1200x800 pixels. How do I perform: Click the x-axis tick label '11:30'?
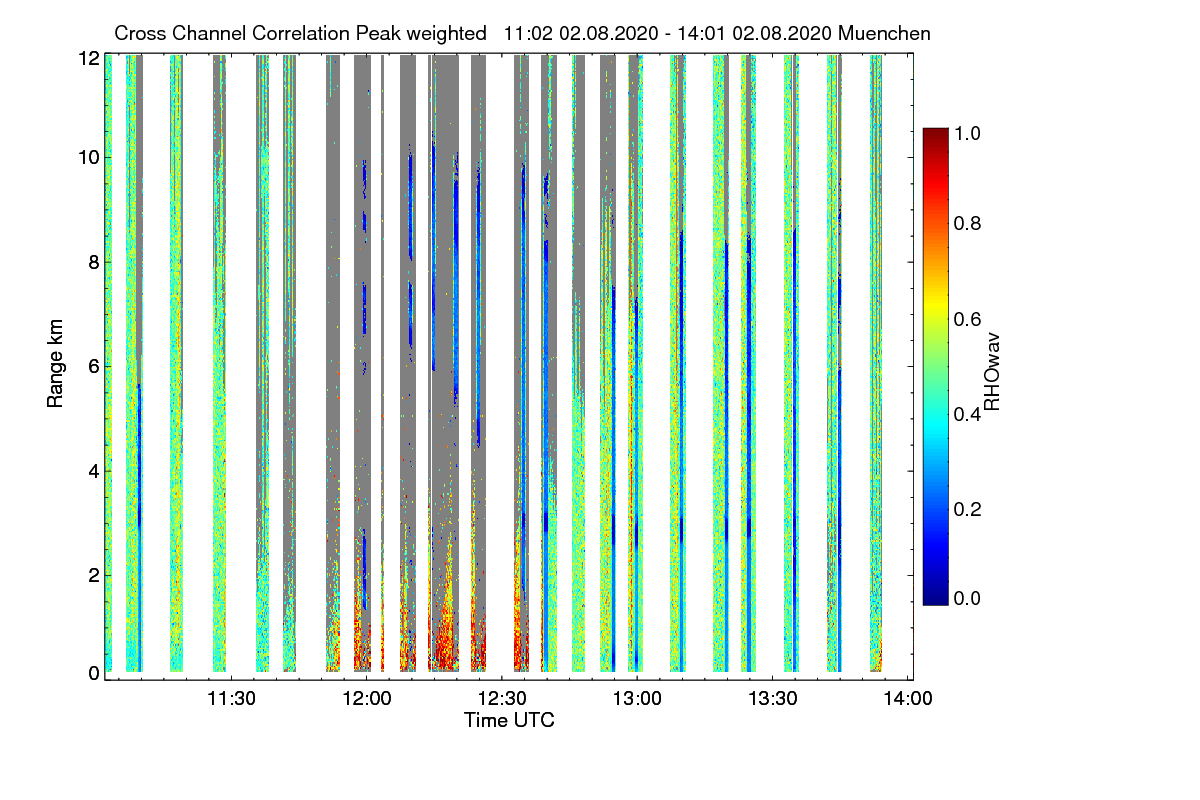pos(232,699)
